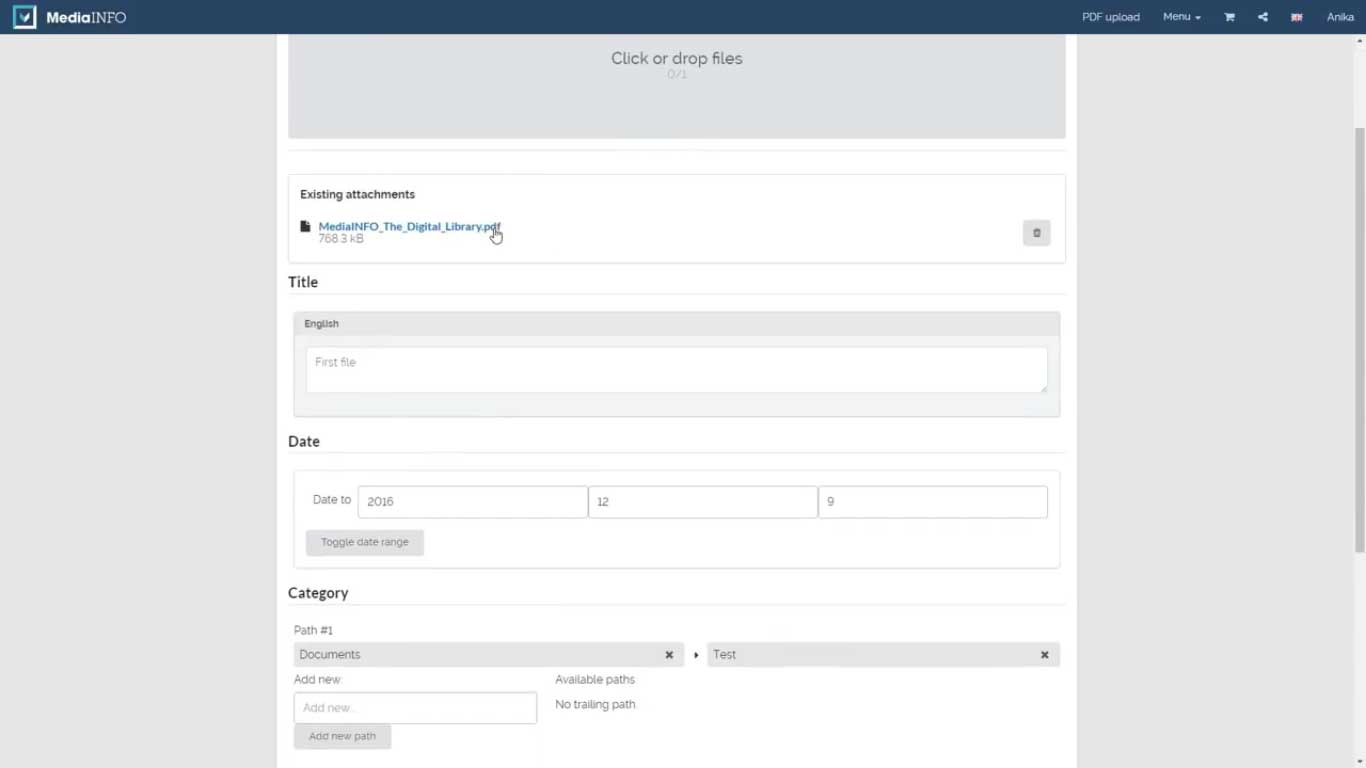Select the English flag language icon

pyautogui.click(x=1297, y=17)
